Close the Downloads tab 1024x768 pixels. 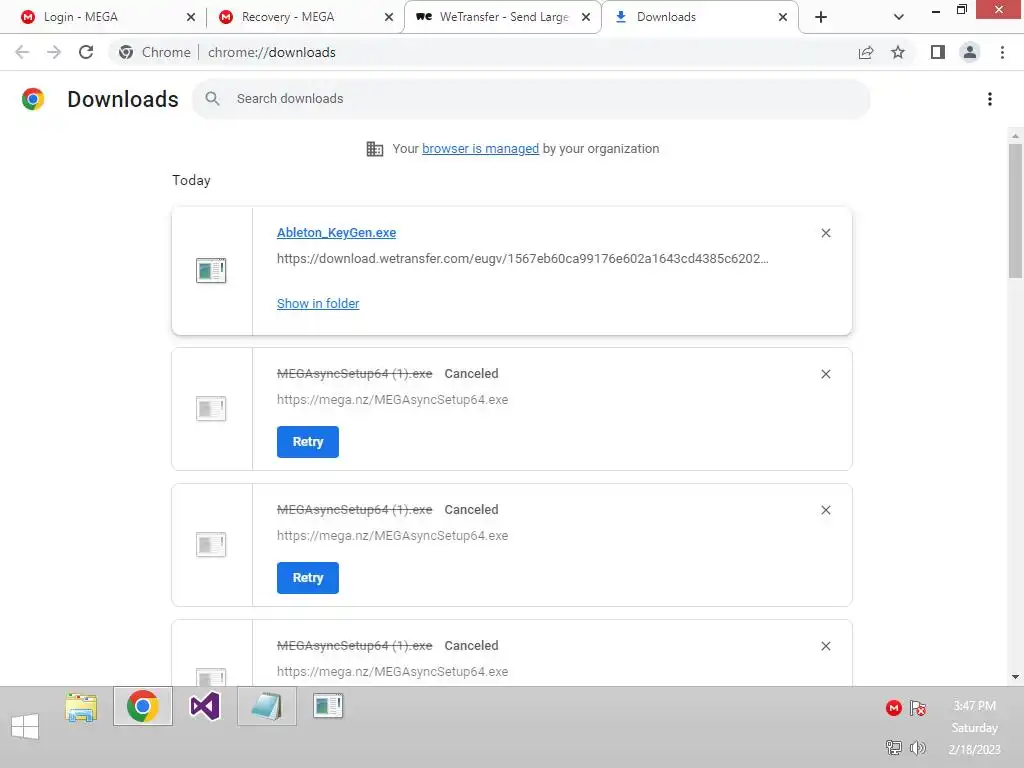click(x=783, y=18)
